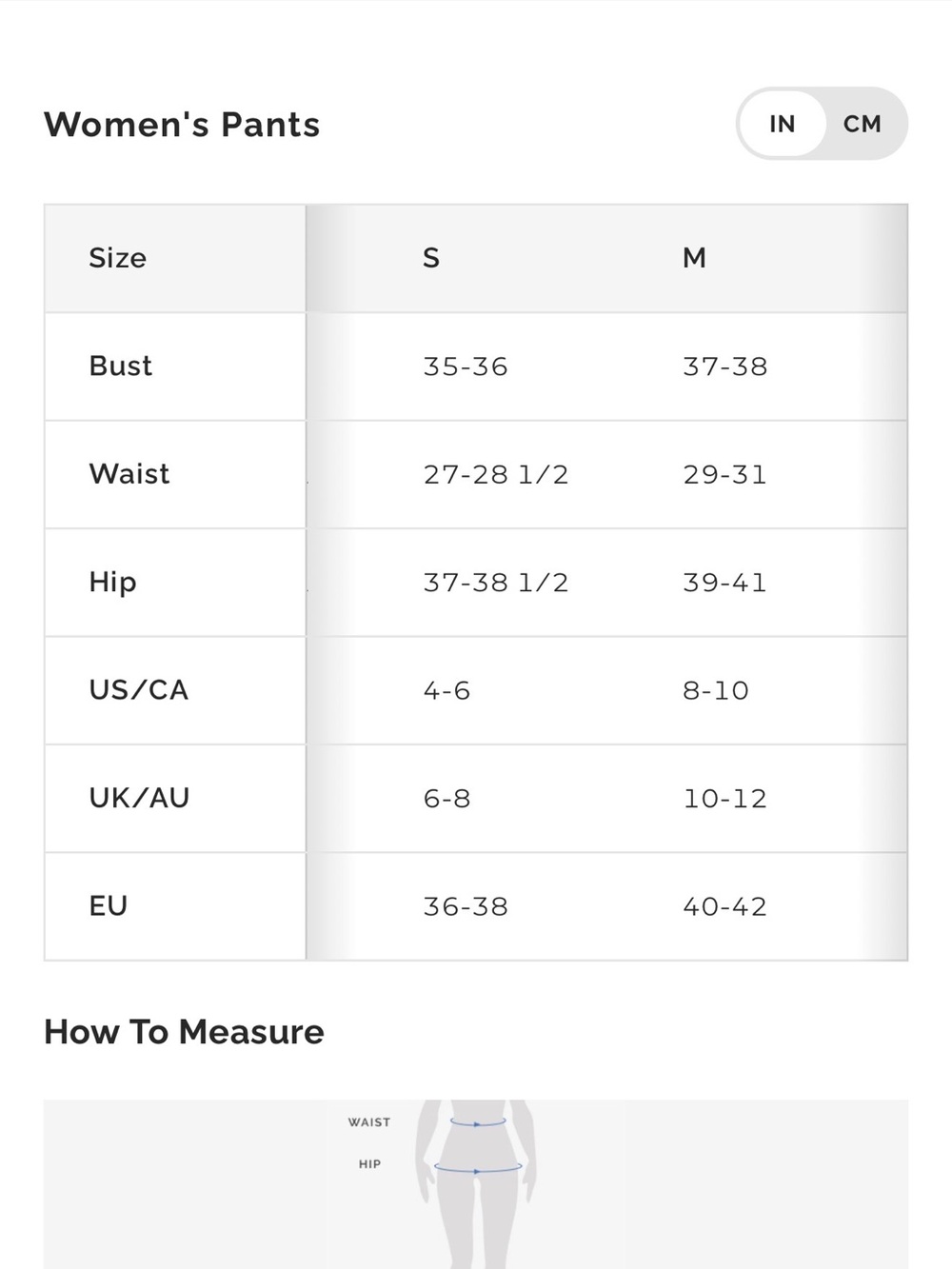Click the medium EU size 40-42
Screen dimensions: 952x1269
724,906
